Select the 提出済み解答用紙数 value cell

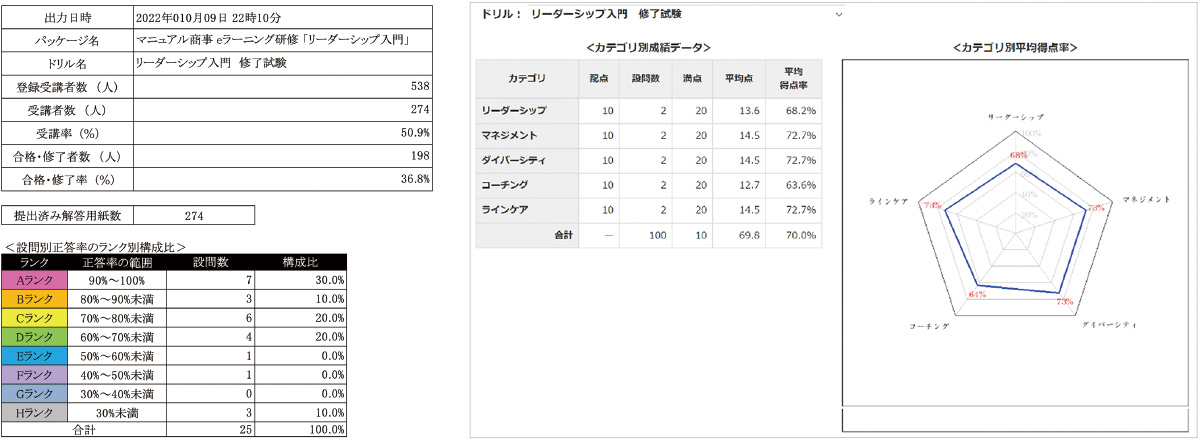tap(194, 215)
